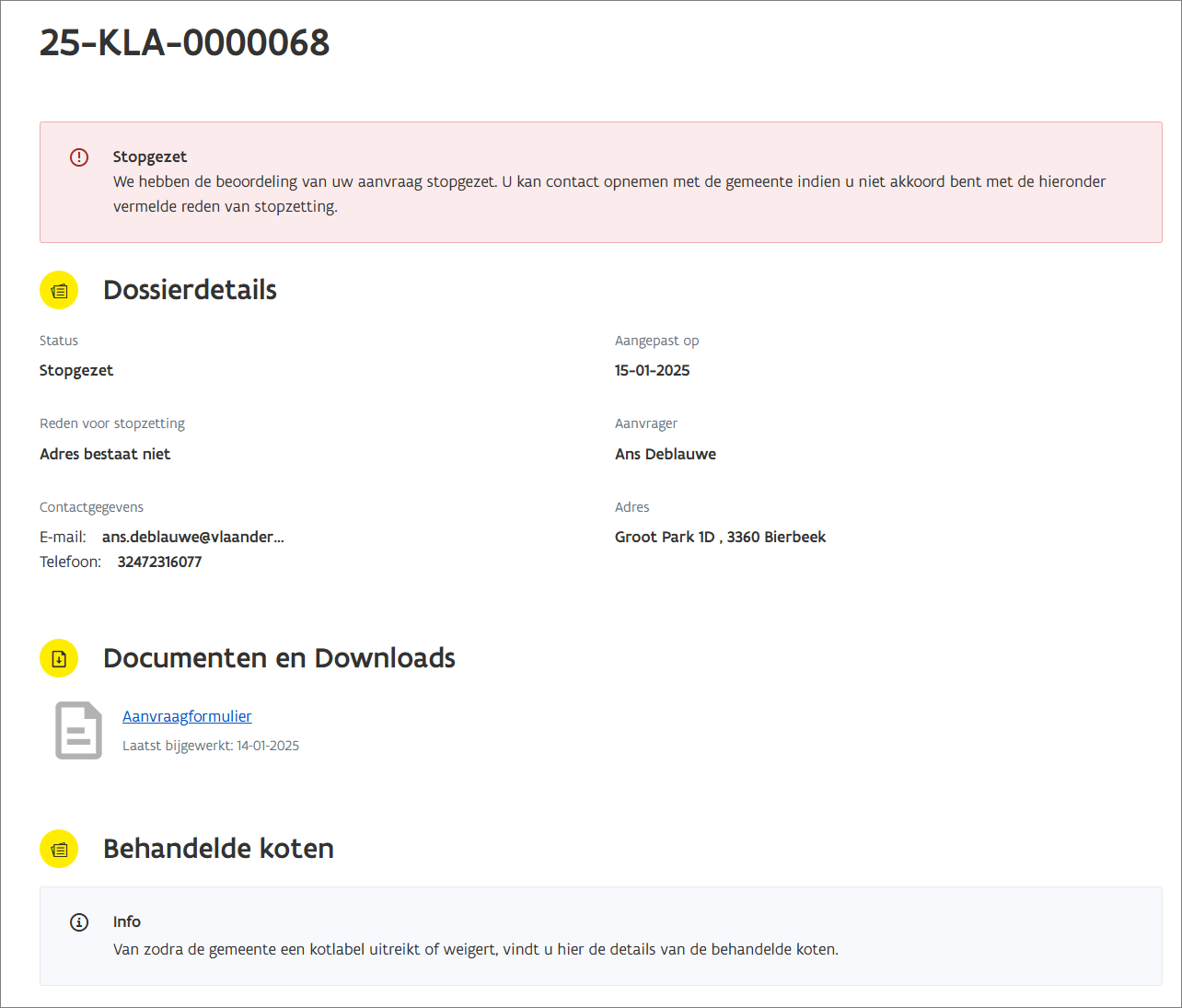Click the Behandelde koten heading

coord(218,849)
